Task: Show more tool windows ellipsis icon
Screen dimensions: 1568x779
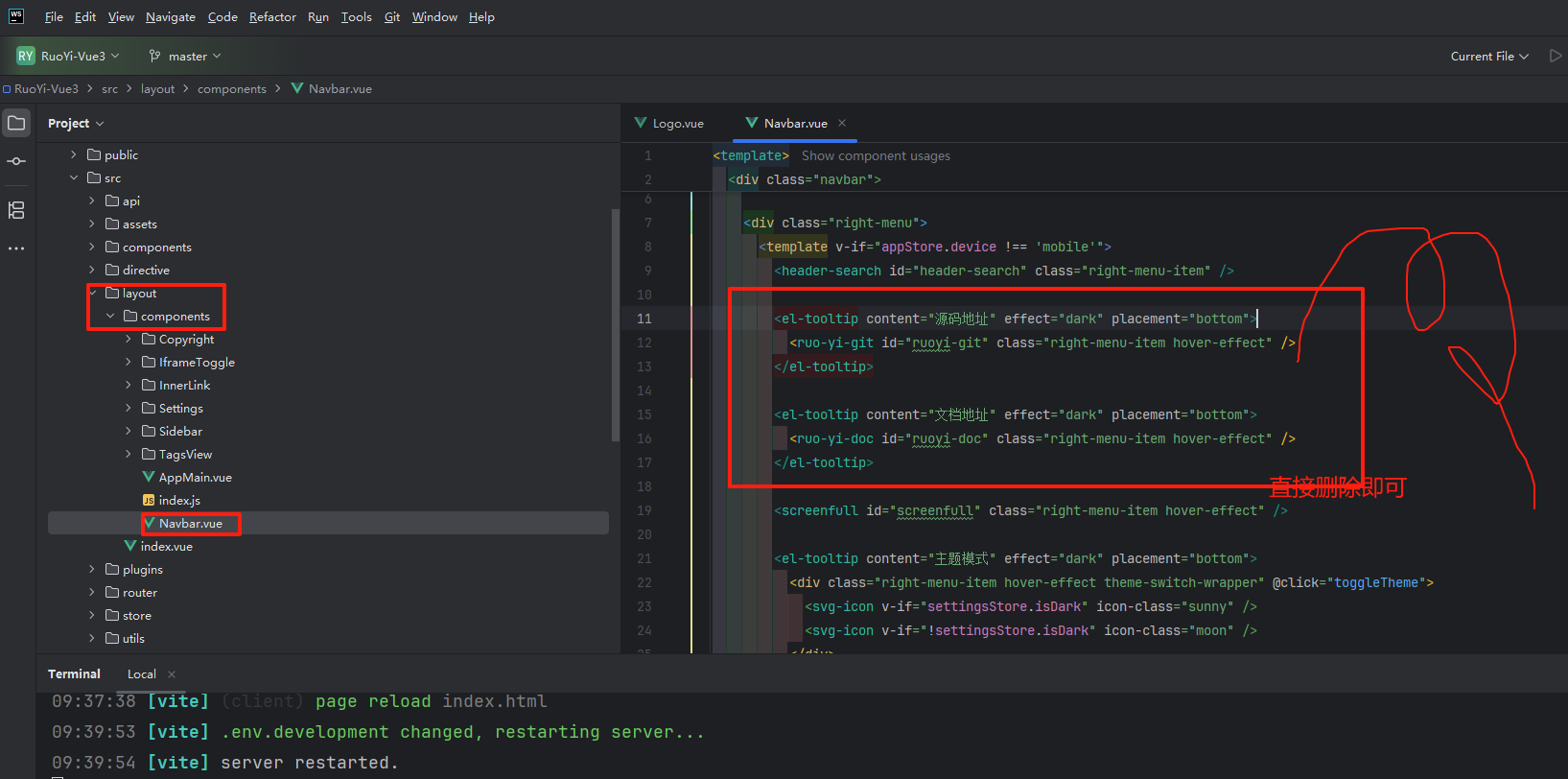Action: 16,248
